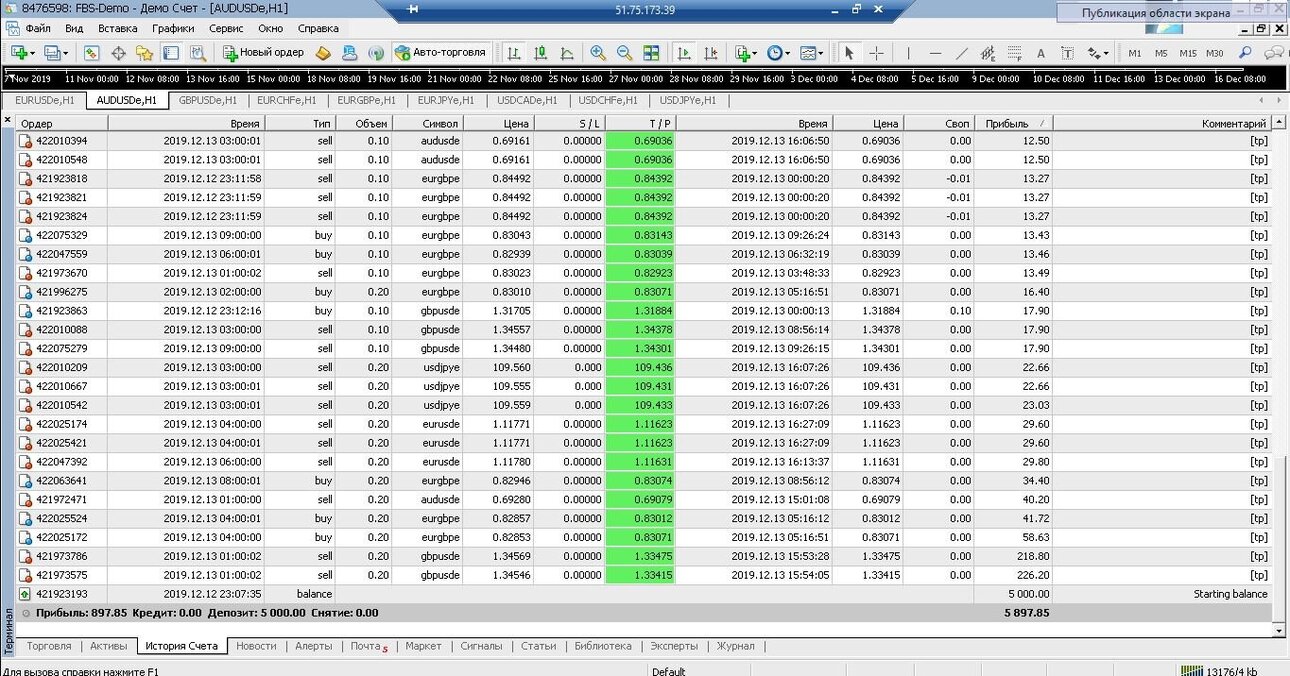Switch to line chart mode
The width and height of the screenshot is (1290, 676).
click(567, 53)
